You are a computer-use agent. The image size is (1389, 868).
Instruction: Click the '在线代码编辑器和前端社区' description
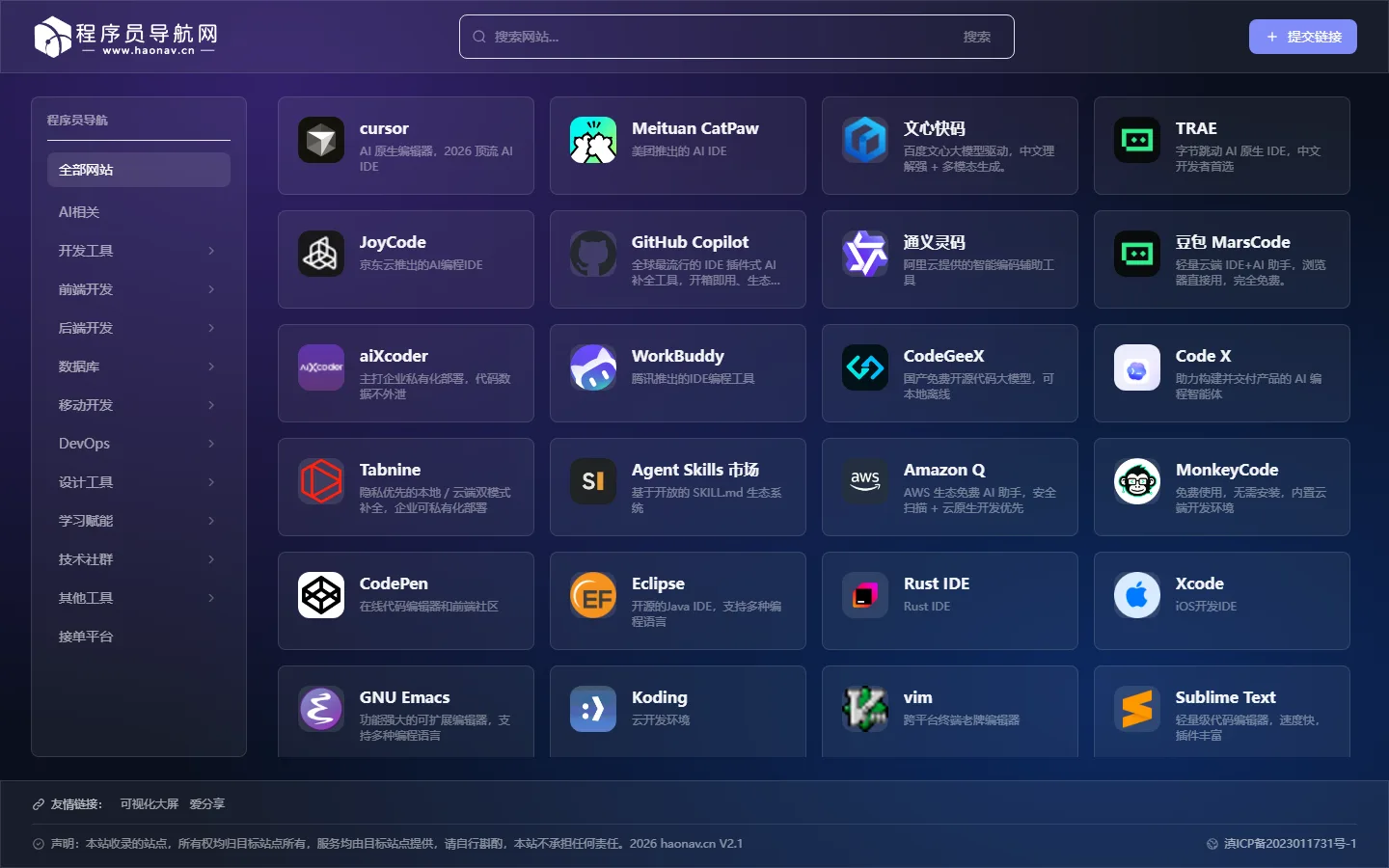point(429,607)
